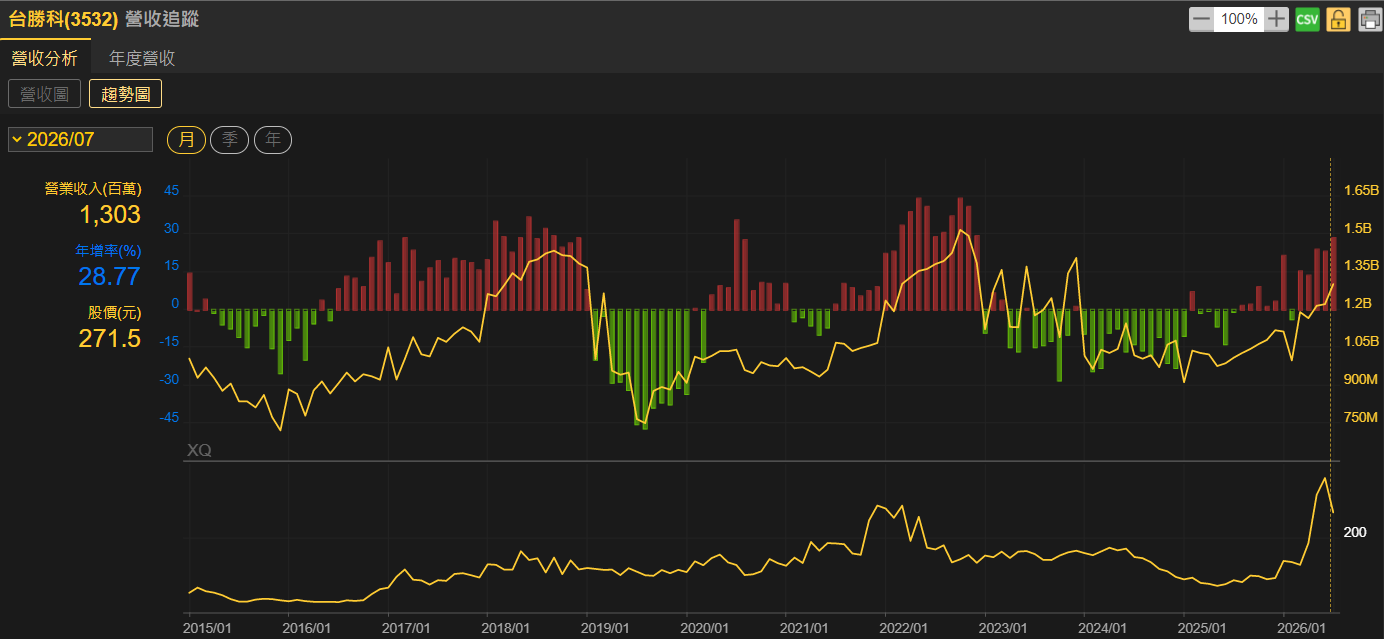Click the 2022/01 x-axis label

pyautogui.click(x=904, y=628)
